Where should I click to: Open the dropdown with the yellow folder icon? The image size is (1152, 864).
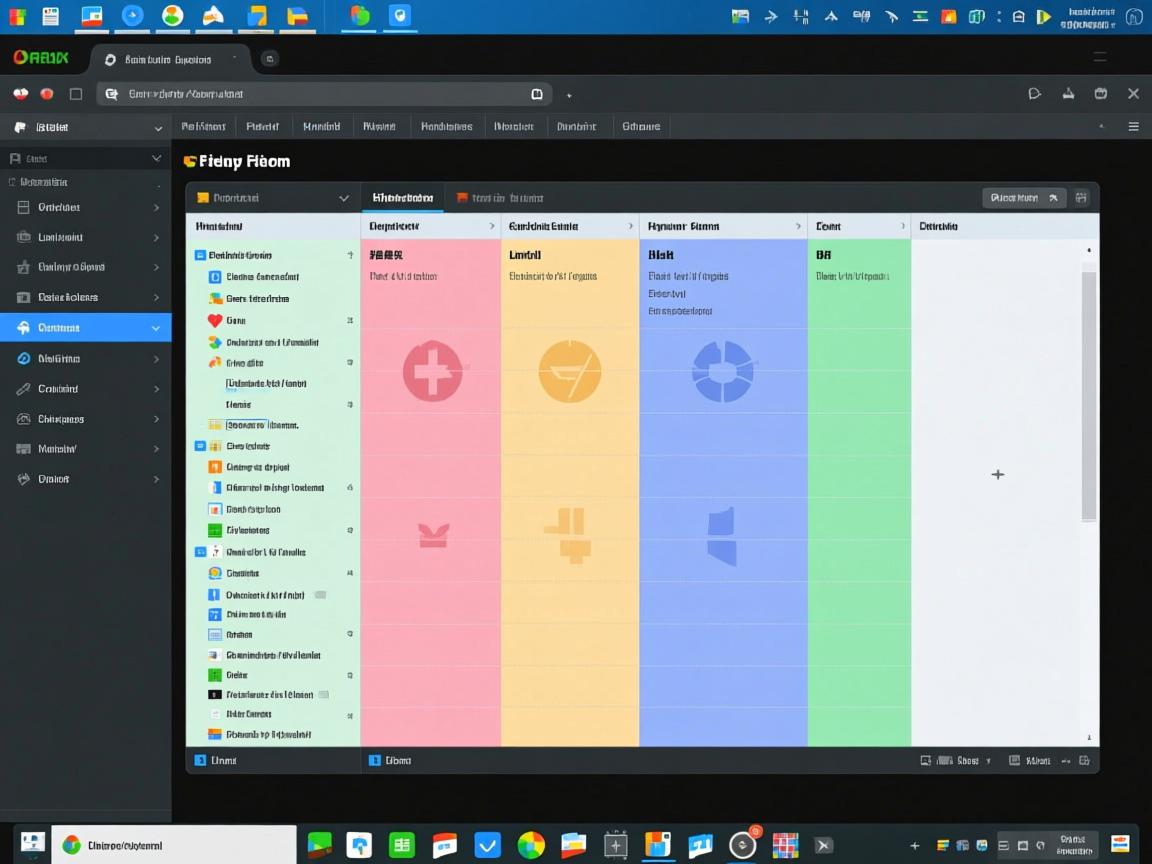click(273, 198)
